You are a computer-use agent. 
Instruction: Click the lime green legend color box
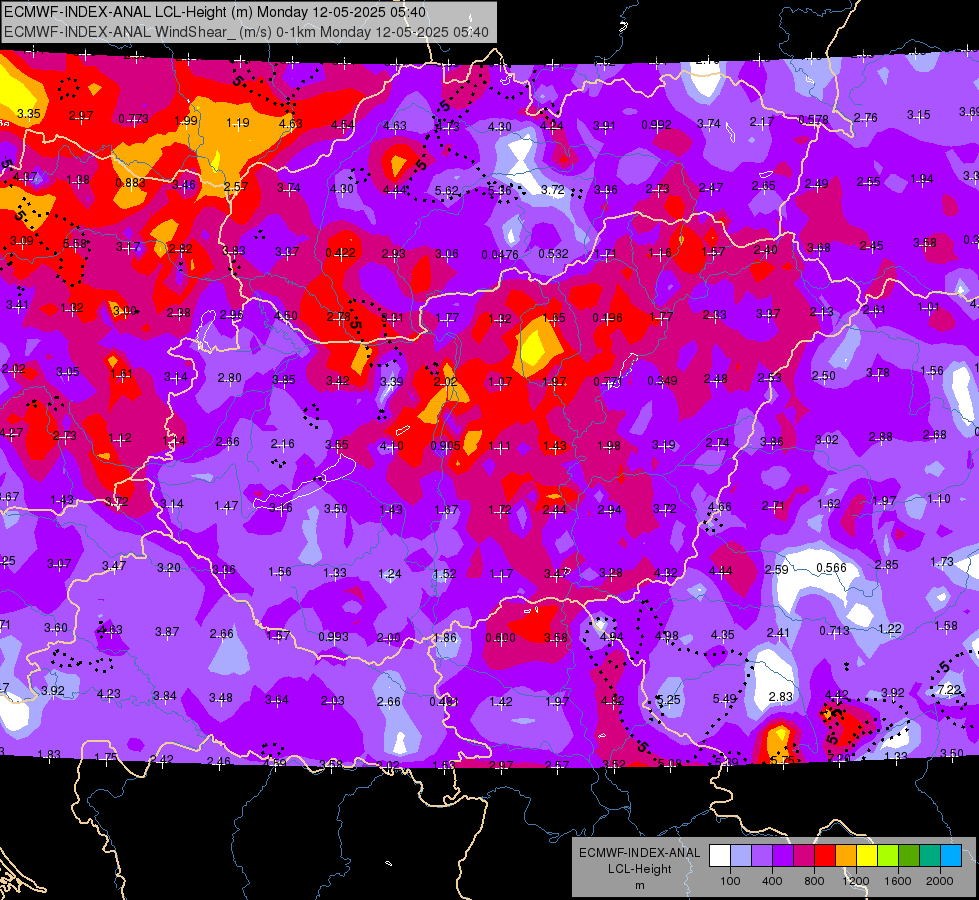coord(888,855)
